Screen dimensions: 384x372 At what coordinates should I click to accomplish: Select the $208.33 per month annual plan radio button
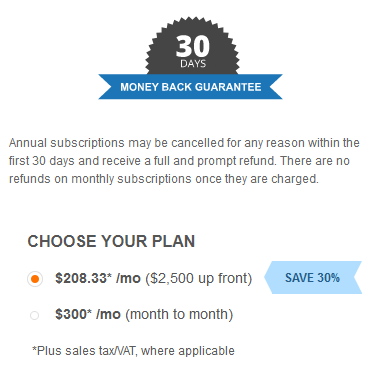pyautogui.click(x=35, y=279)
